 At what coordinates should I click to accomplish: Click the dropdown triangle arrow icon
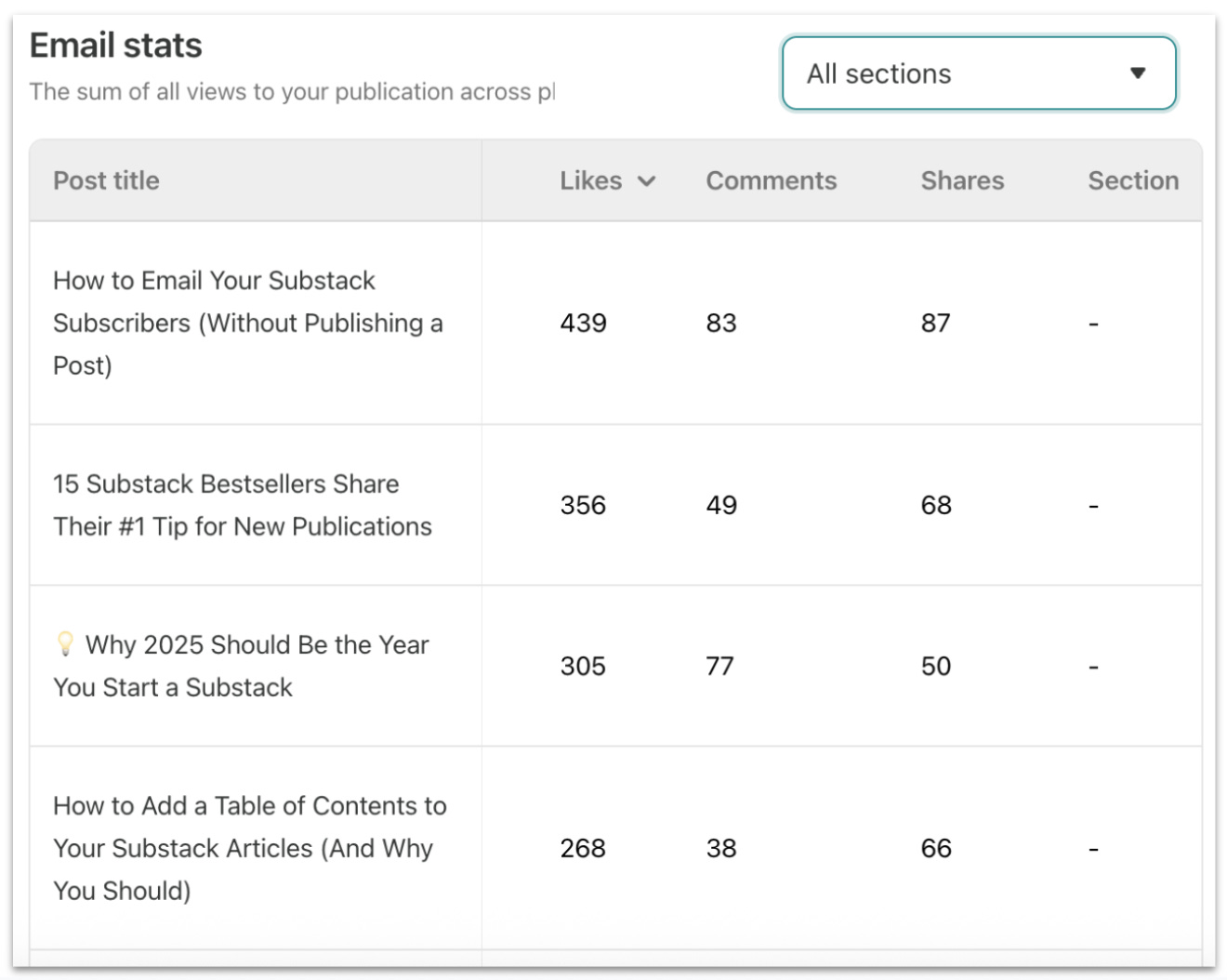[x=1138, y=73]
